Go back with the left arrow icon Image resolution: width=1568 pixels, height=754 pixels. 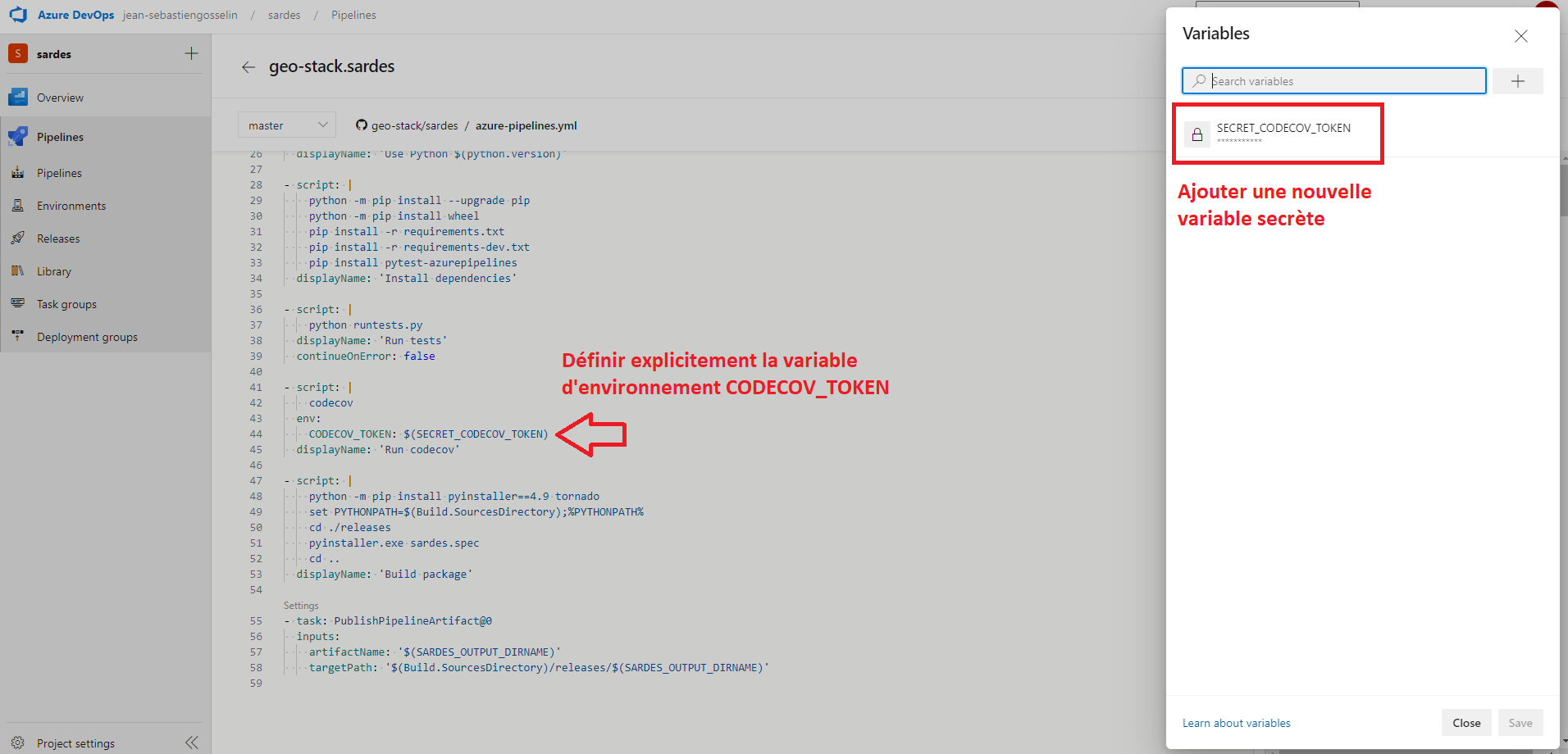248,67
